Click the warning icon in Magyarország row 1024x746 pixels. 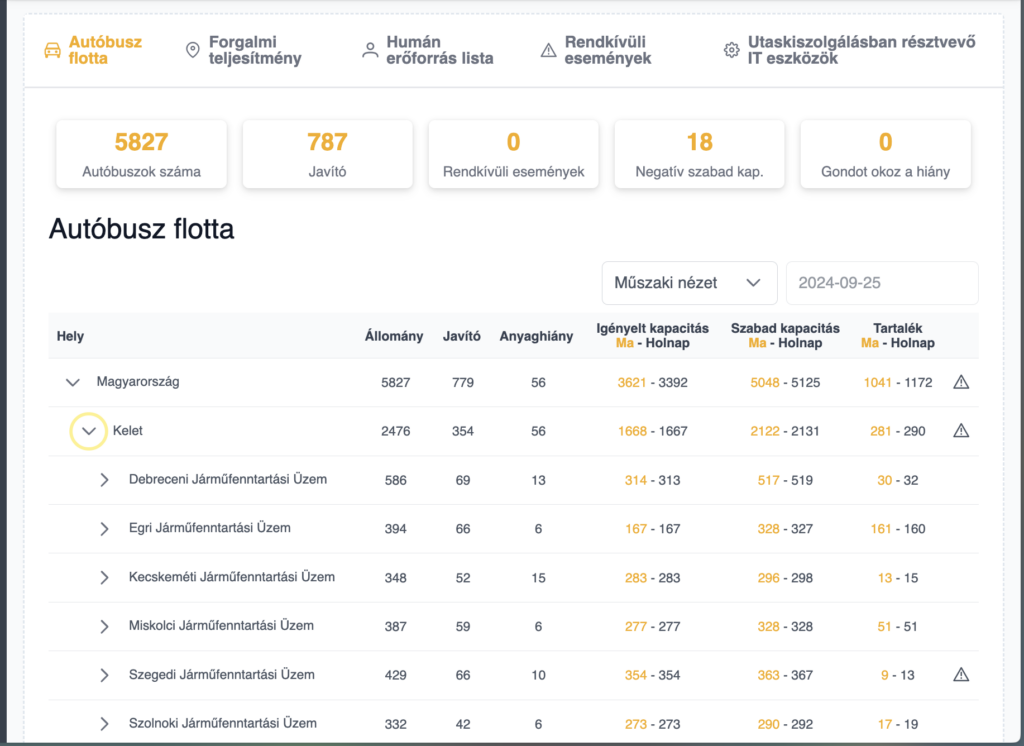961,382
